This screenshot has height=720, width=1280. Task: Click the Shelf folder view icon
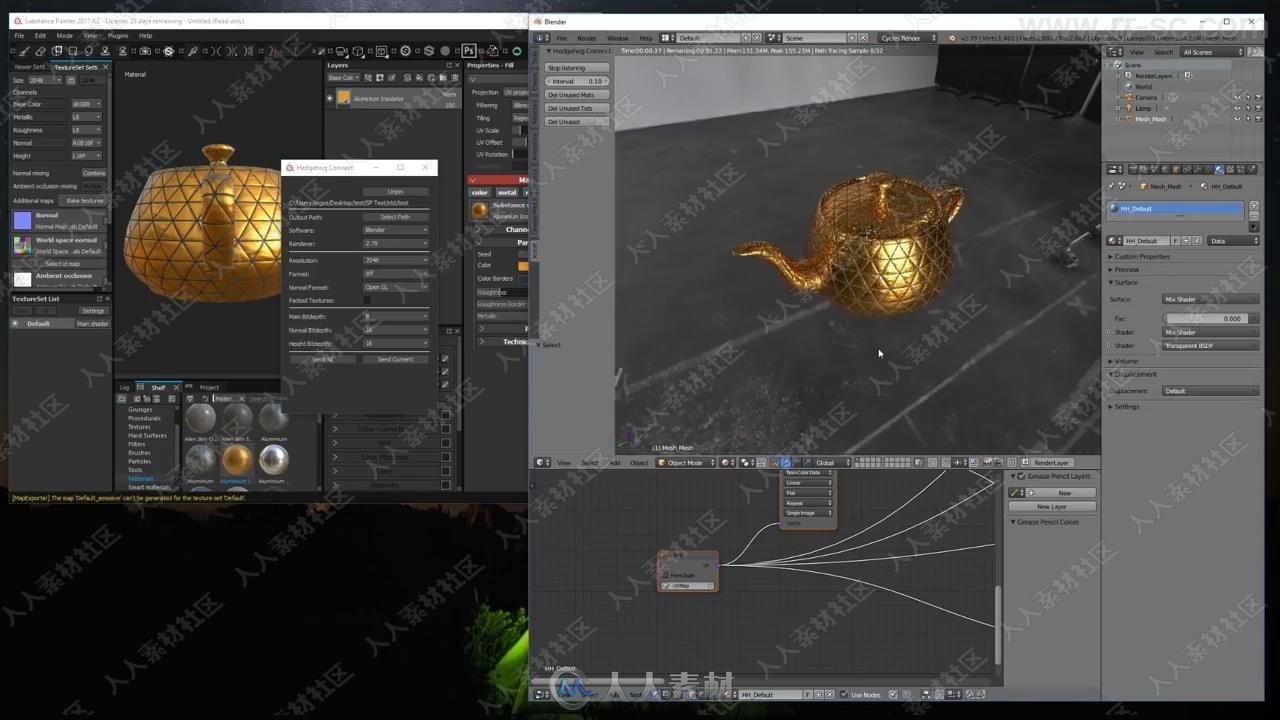(122, 399)
